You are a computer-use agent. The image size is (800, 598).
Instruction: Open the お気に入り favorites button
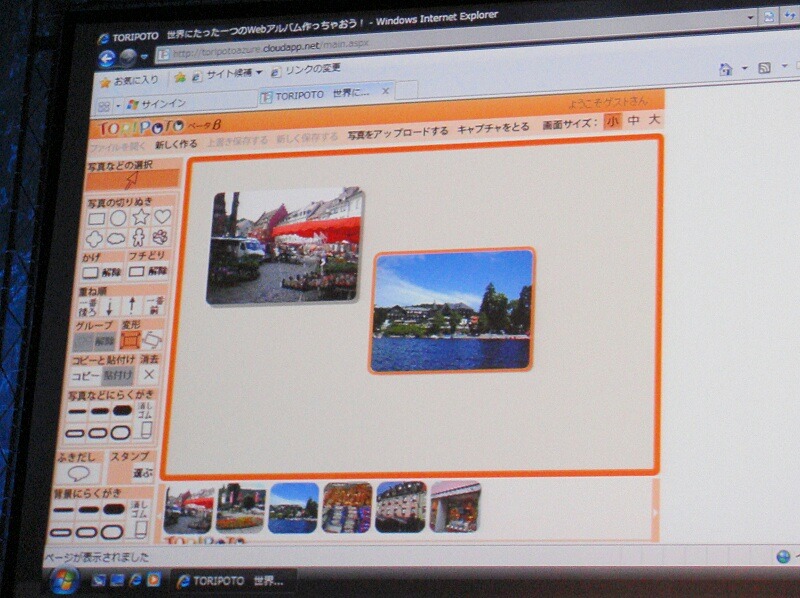tap(130, 81)
